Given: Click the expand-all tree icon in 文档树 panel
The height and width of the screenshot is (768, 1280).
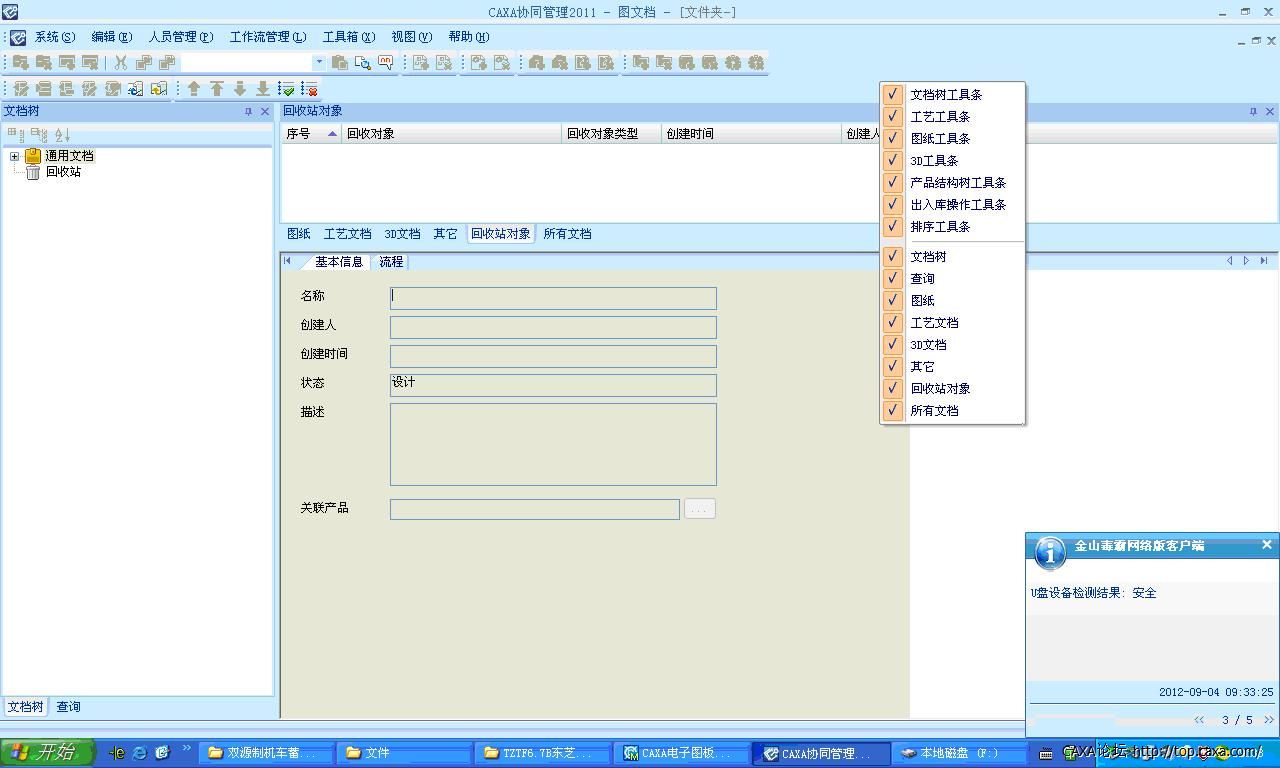Looking at the screenshot, I should (16, 134).
